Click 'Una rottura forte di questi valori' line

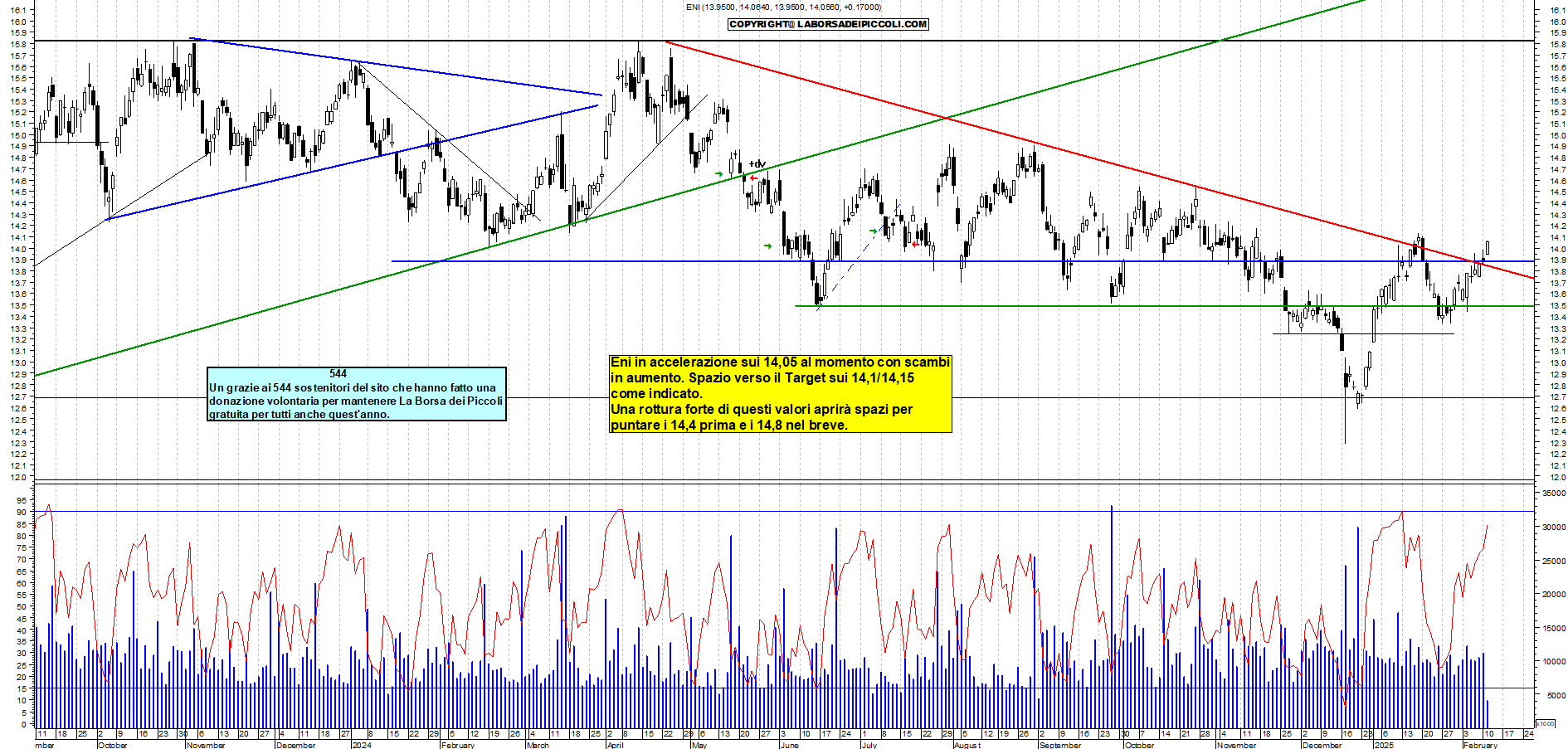tap(762, 409)
